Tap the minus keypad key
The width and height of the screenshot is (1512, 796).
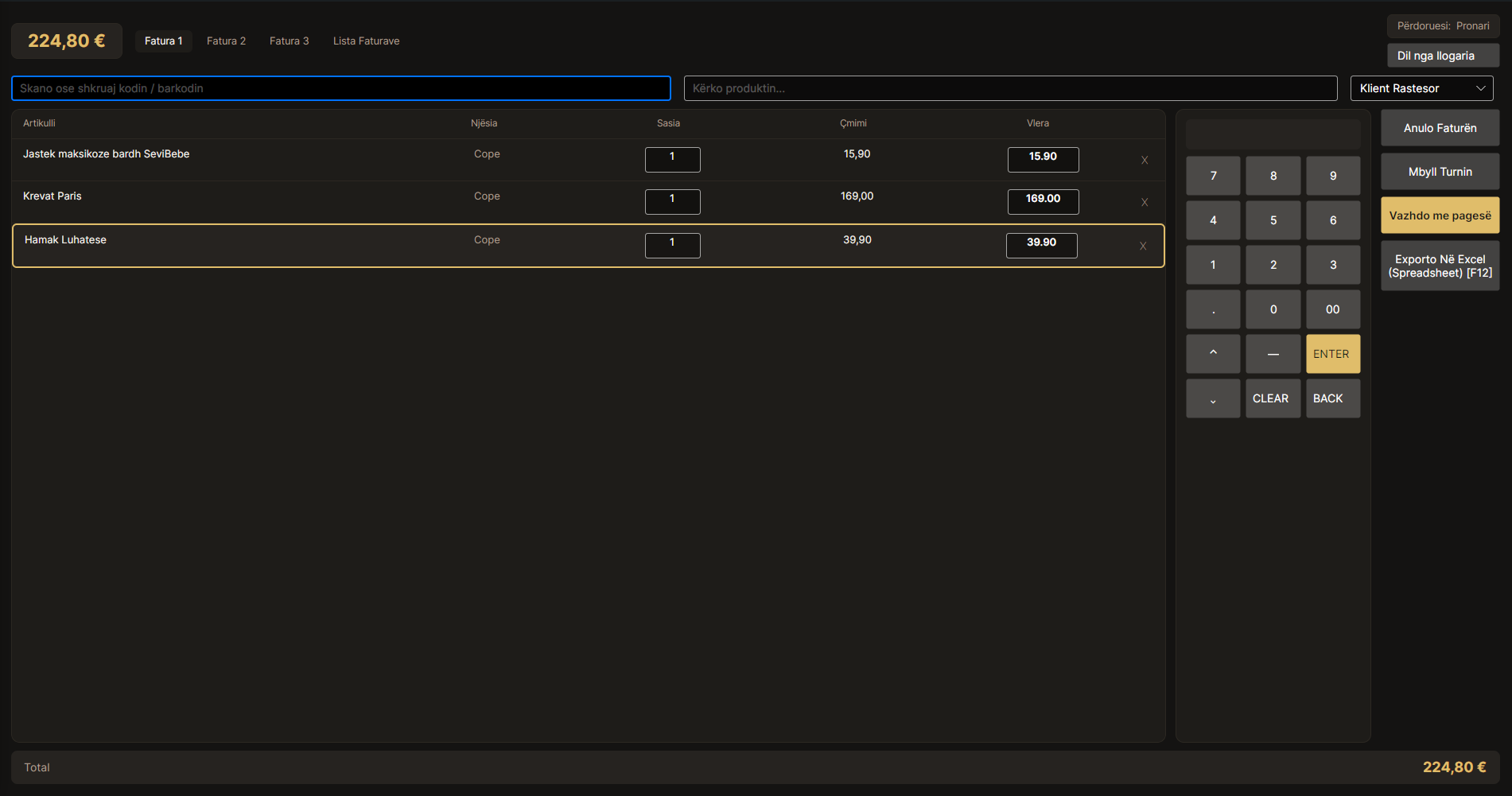(x=1273, y=354)
